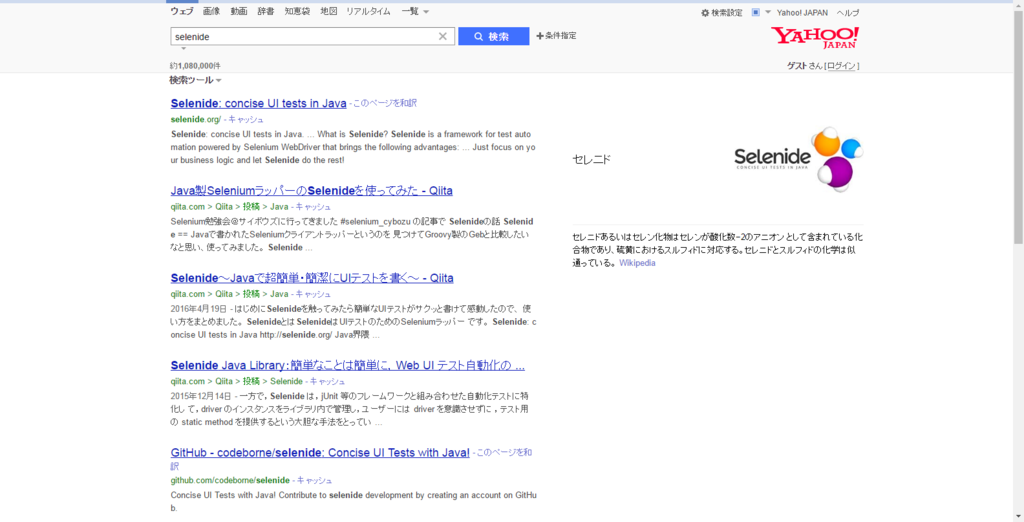Open the ヘルプ help link
The image size is (1024, 522).
coord(848,12)
